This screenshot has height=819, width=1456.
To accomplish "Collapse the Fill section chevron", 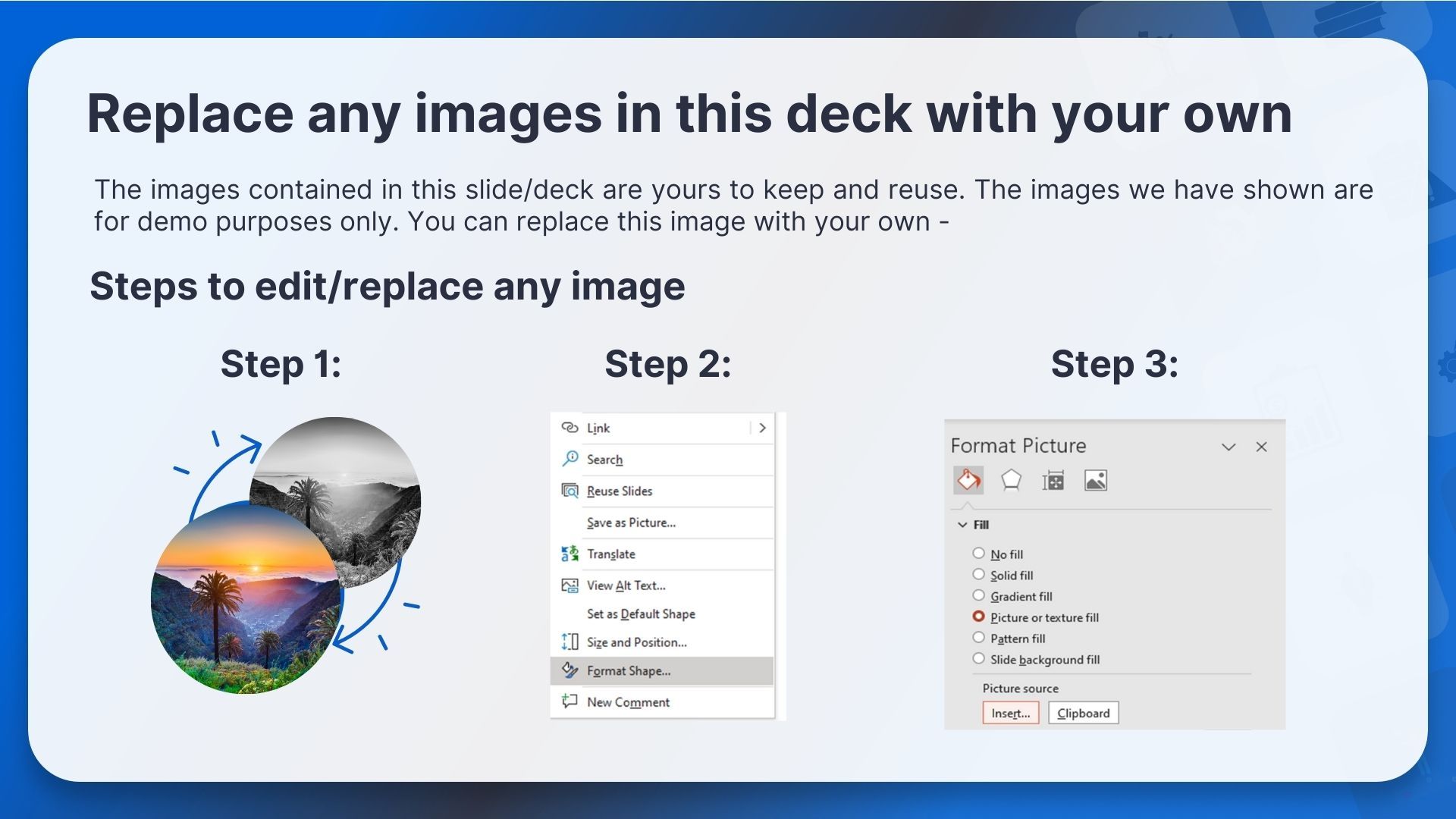I will (x=961, y=524).
